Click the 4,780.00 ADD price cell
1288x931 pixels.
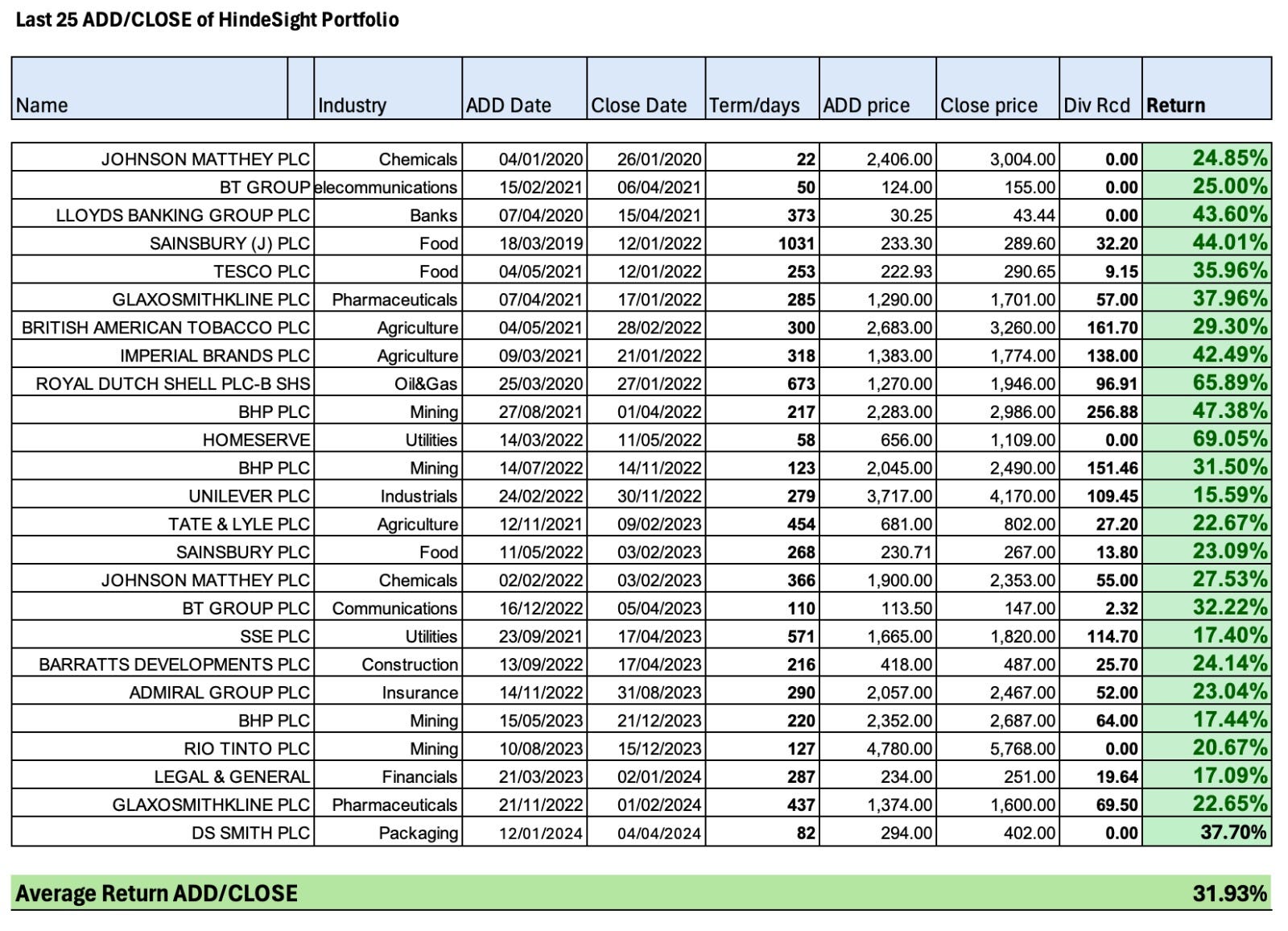click(877, 749)
